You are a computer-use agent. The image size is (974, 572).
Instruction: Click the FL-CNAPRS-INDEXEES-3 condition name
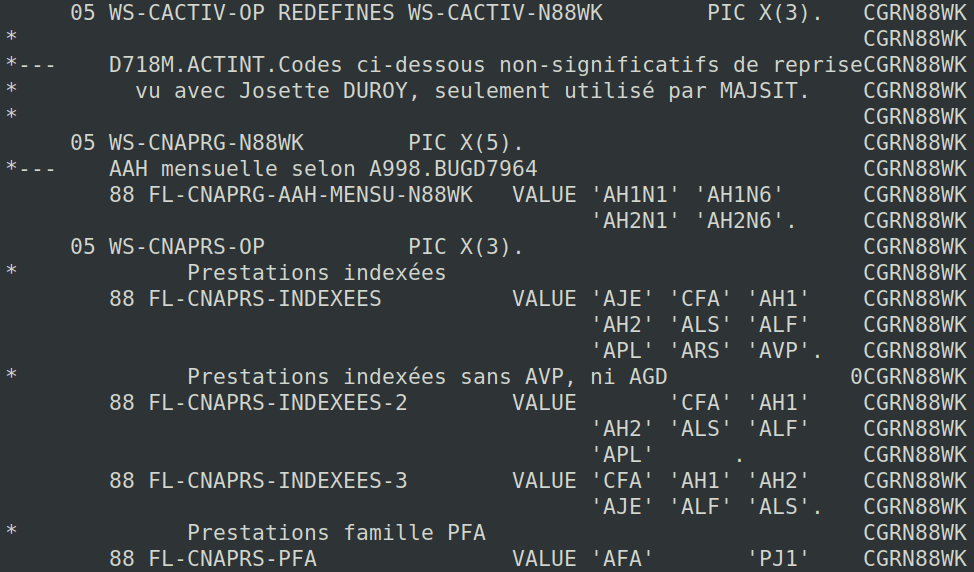278,481
